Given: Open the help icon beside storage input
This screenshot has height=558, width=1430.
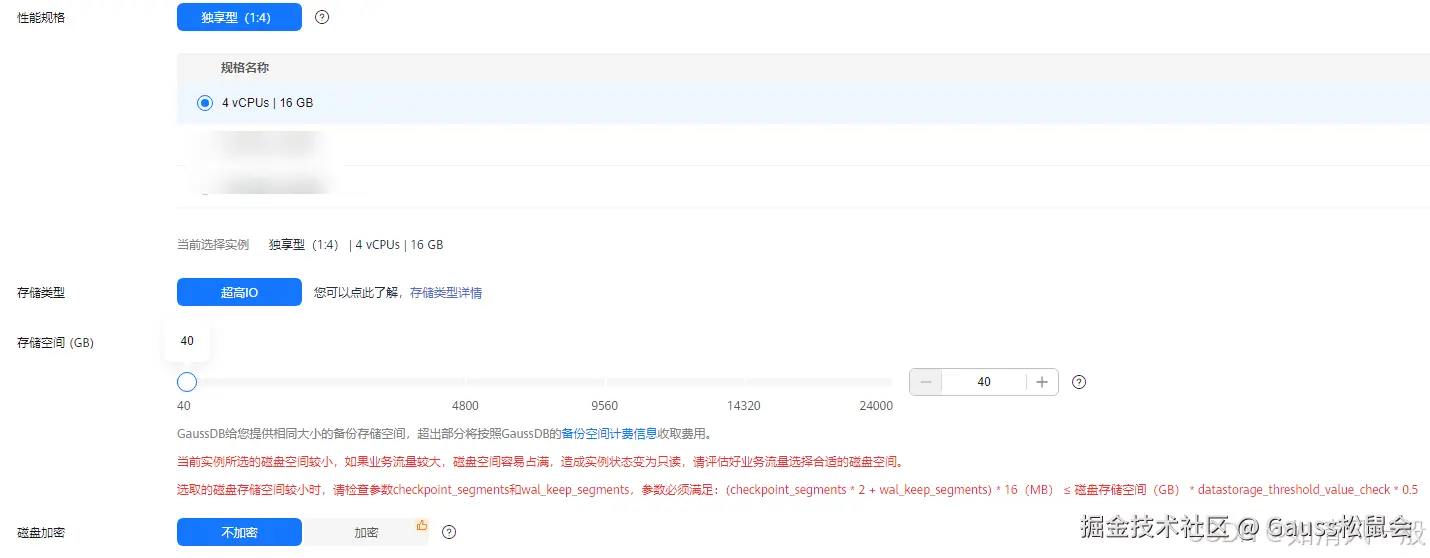Looking at the screenshot, I should pos(1079,382).
